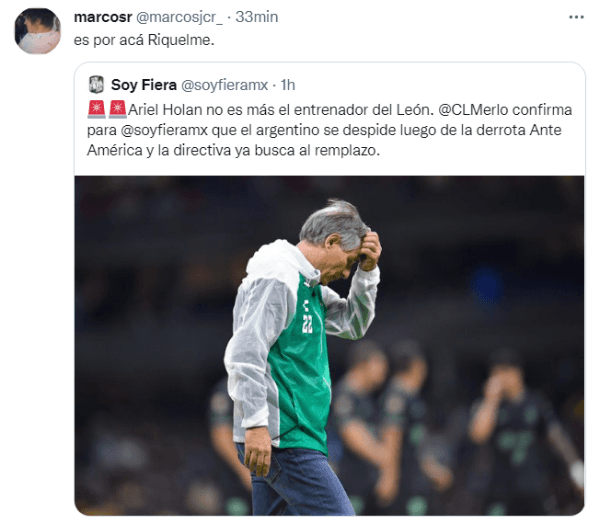Open the marcosr display name link
The height and width of the screenshot is (524, 600).
[100, 18]
